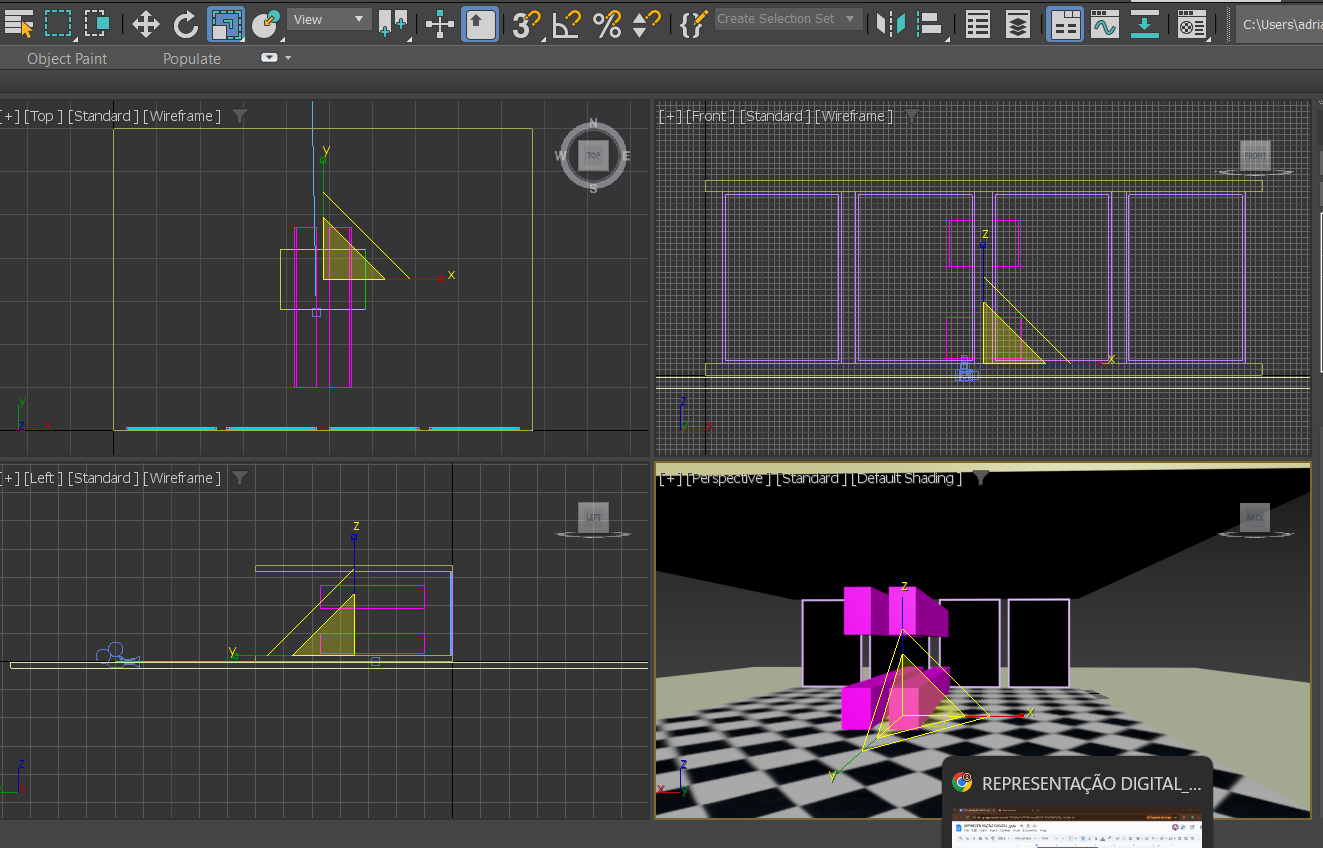
Task: Click the Select by Name icon
Action: [19, 23]
